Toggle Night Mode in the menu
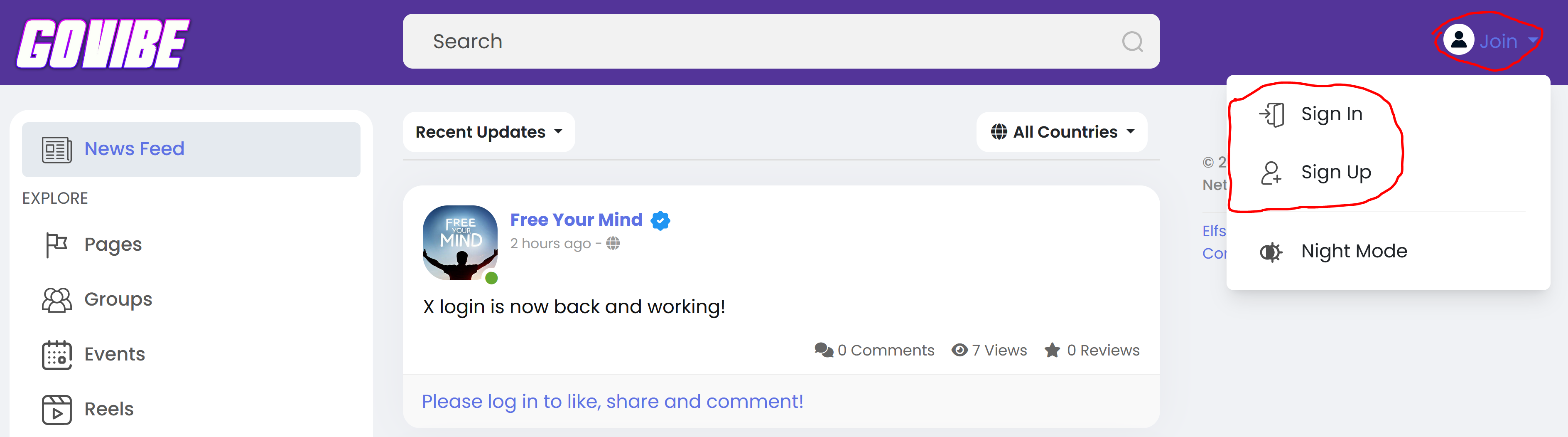Viewport: 1568px width, 437px height. tap(1353, 251)
